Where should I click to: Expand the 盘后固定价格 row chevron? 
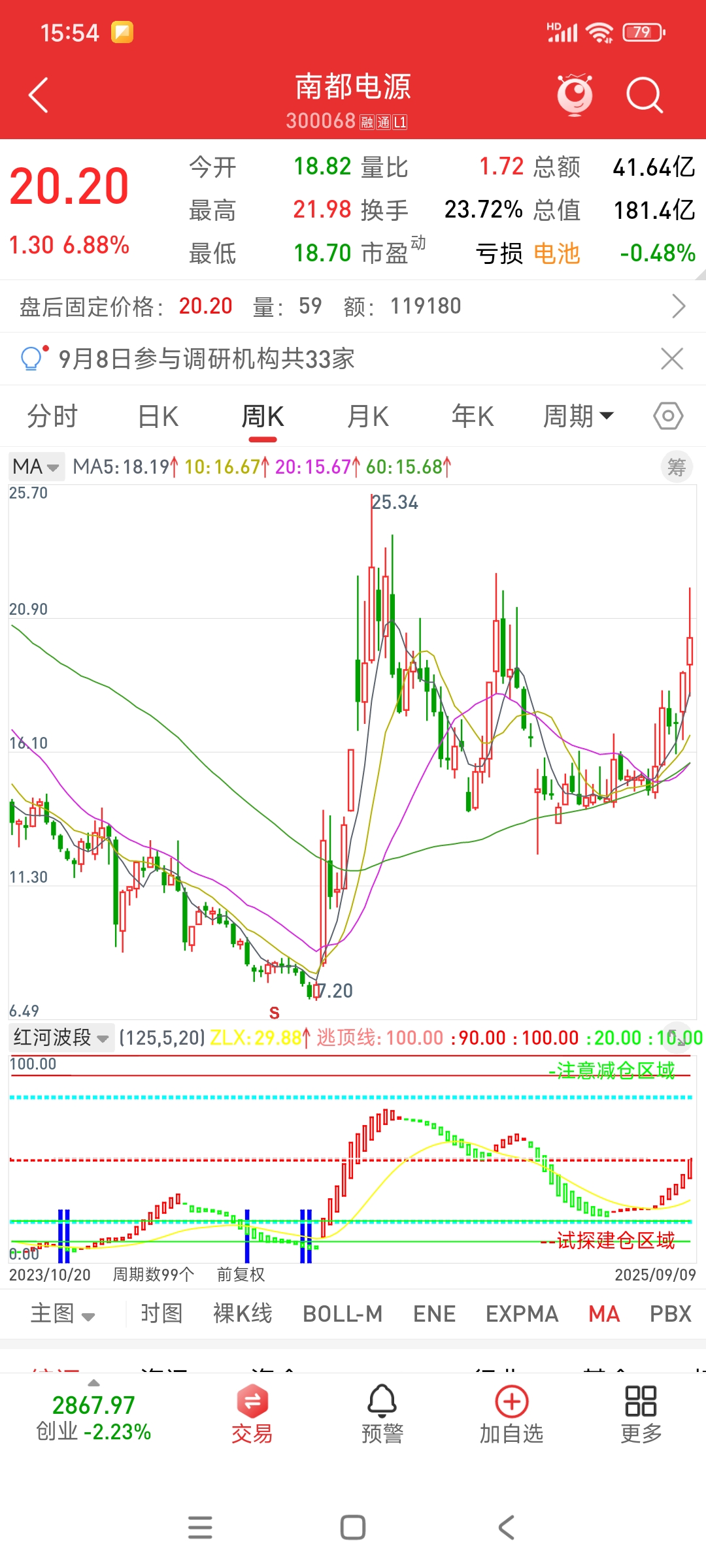[679, 306]
